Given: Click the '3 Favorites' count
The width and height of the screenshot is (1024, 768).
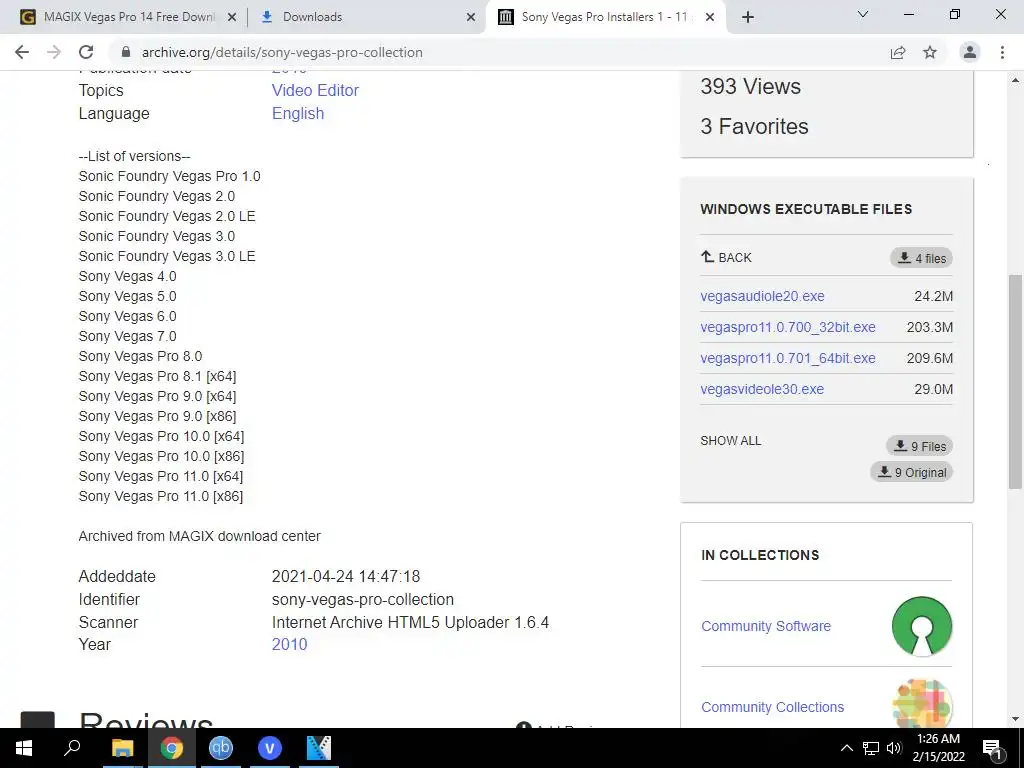Looking at the screenshot, I should point(754,126).
